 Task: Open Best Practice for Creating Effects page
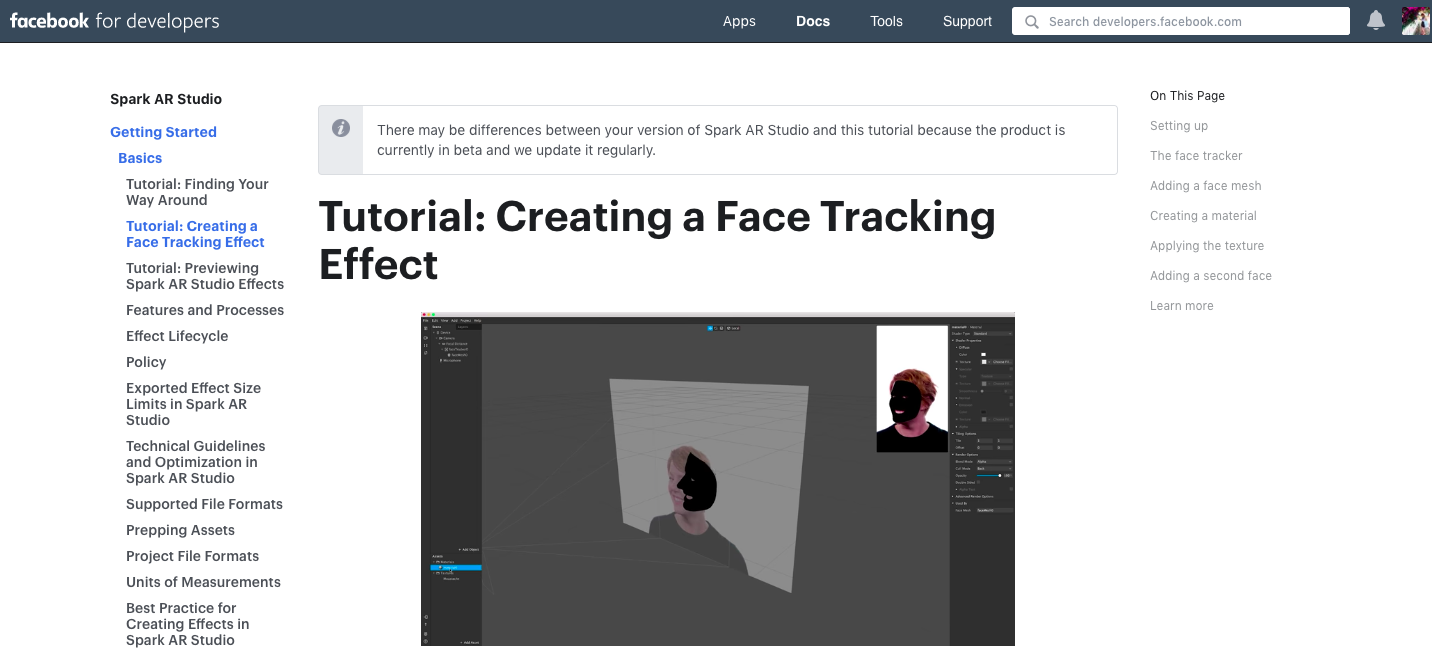[x=187, y=624]
